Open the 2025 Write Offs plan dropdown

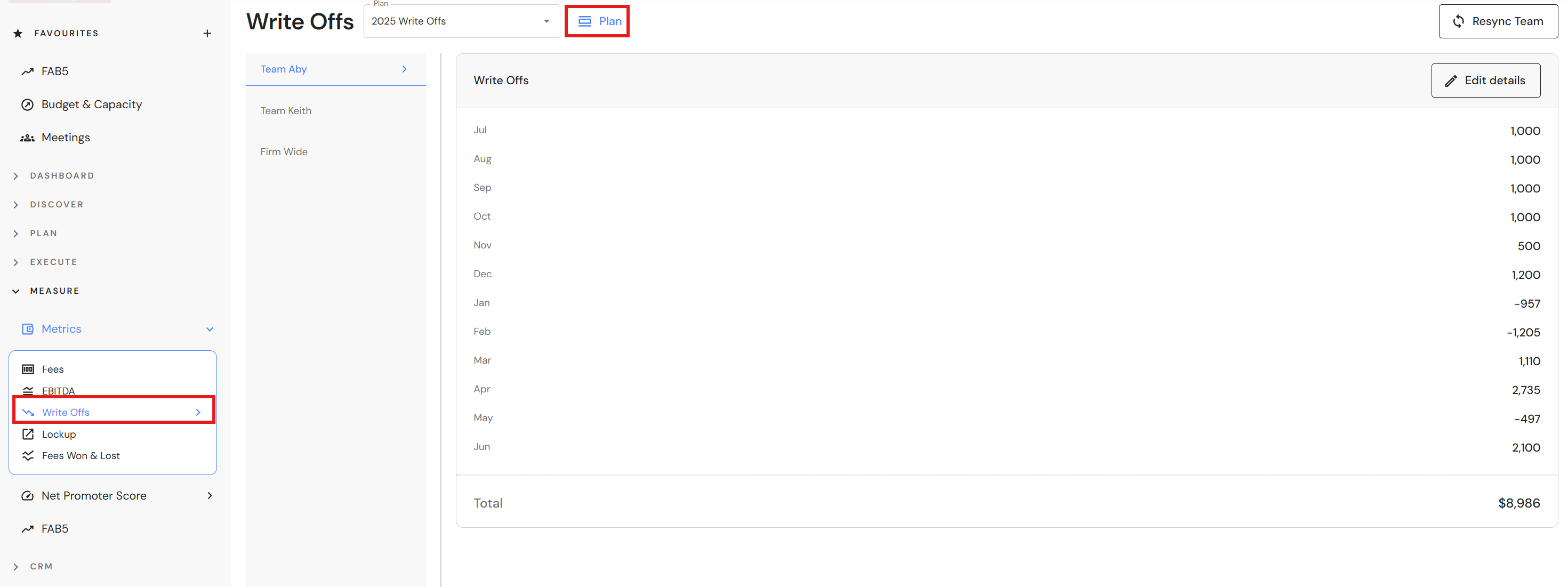click(461, 21)
